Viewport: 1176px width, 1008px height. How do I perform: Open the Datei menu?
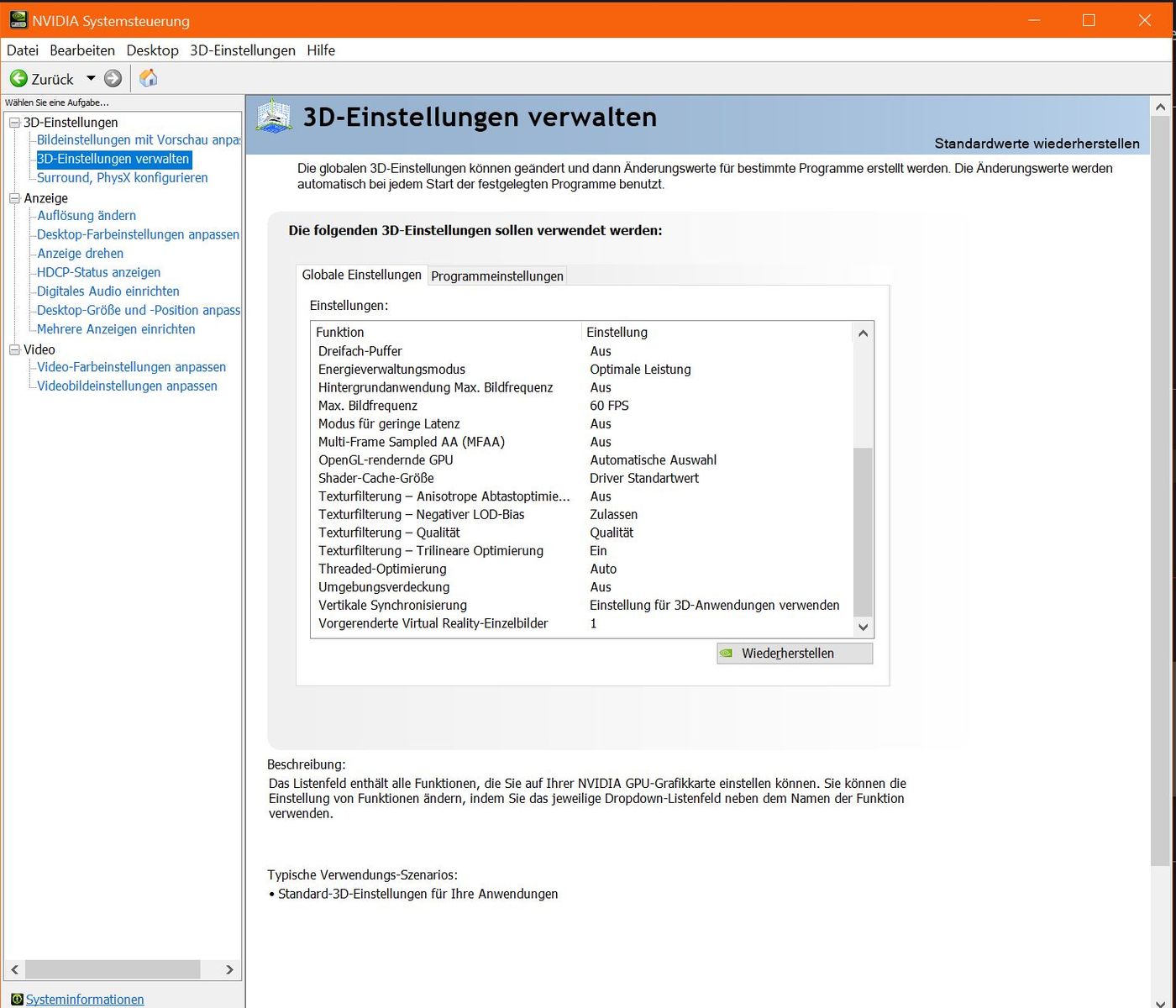[x=23, y=50]
